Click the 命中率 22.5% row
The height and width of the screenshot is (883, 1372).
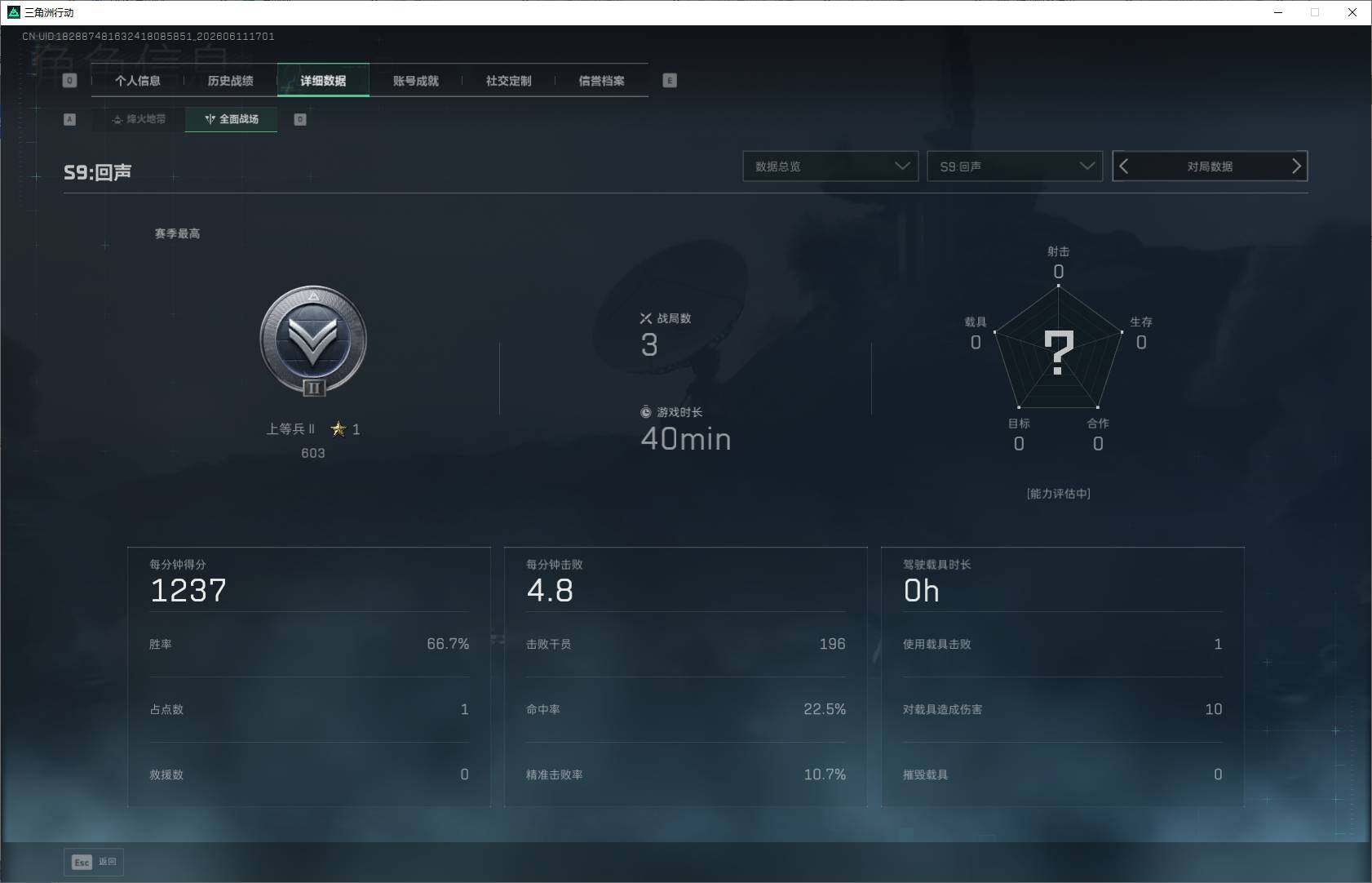coord(686,709)
